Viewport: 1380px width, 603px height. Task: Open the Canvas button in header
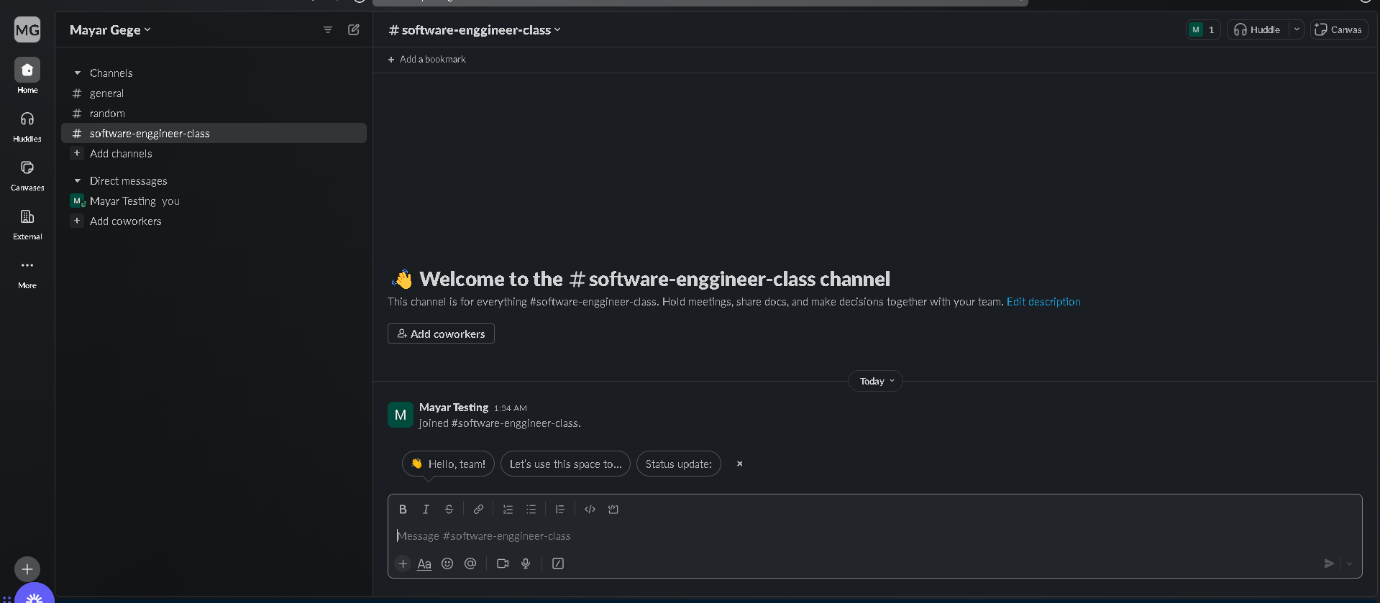(x=1339, y=30)
